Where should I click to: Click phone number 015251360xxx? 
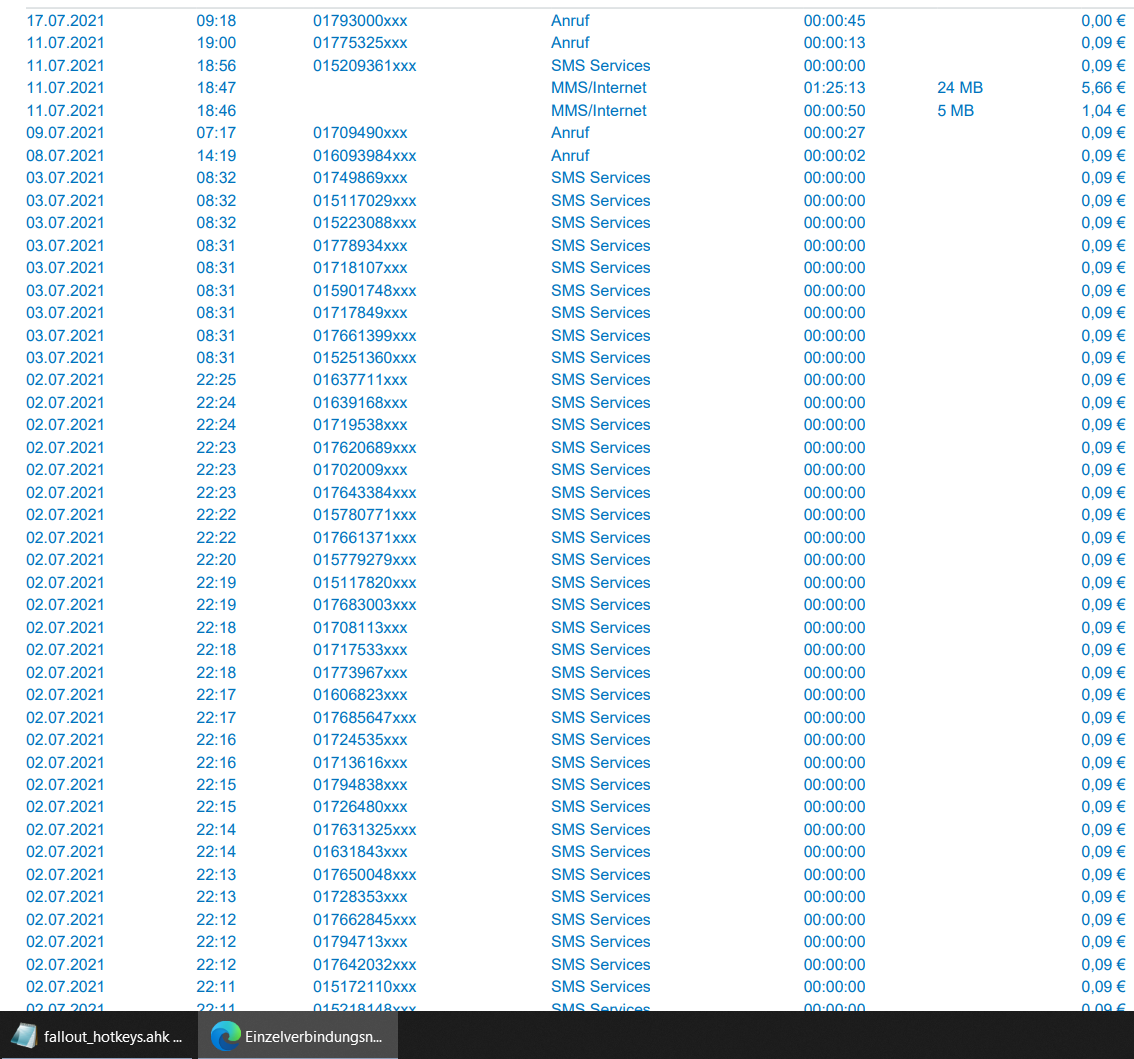364,357
